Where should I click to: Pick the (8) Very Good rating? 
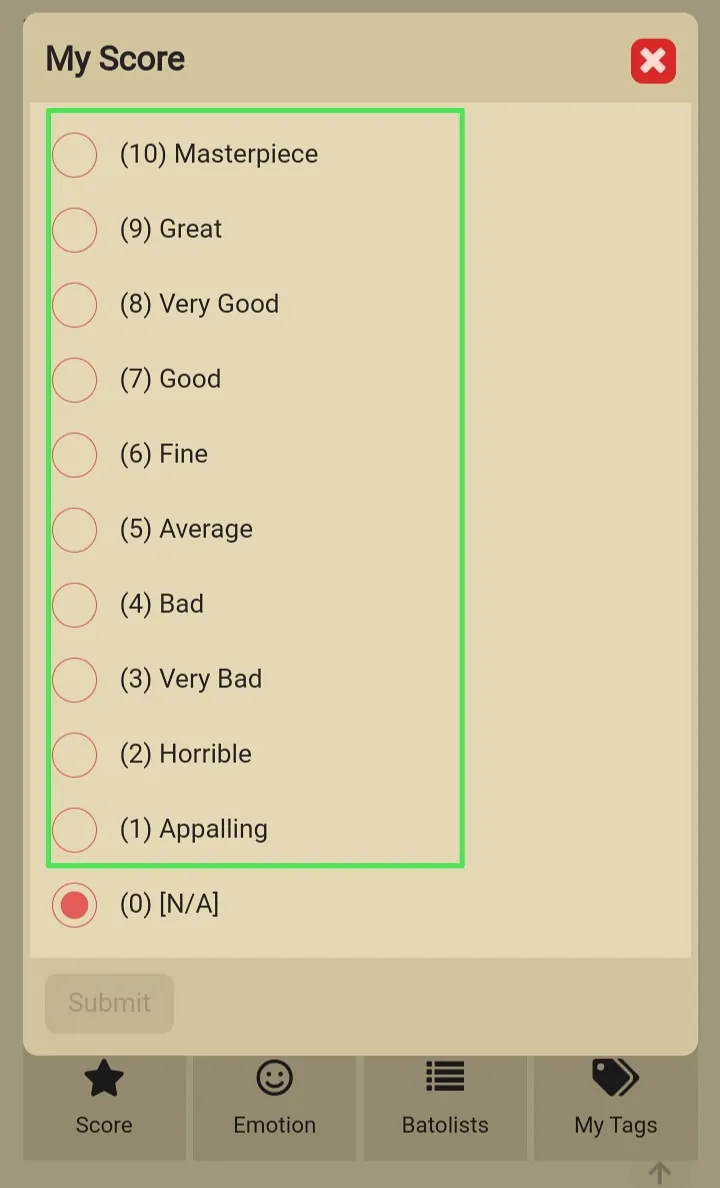click(74, 305)
